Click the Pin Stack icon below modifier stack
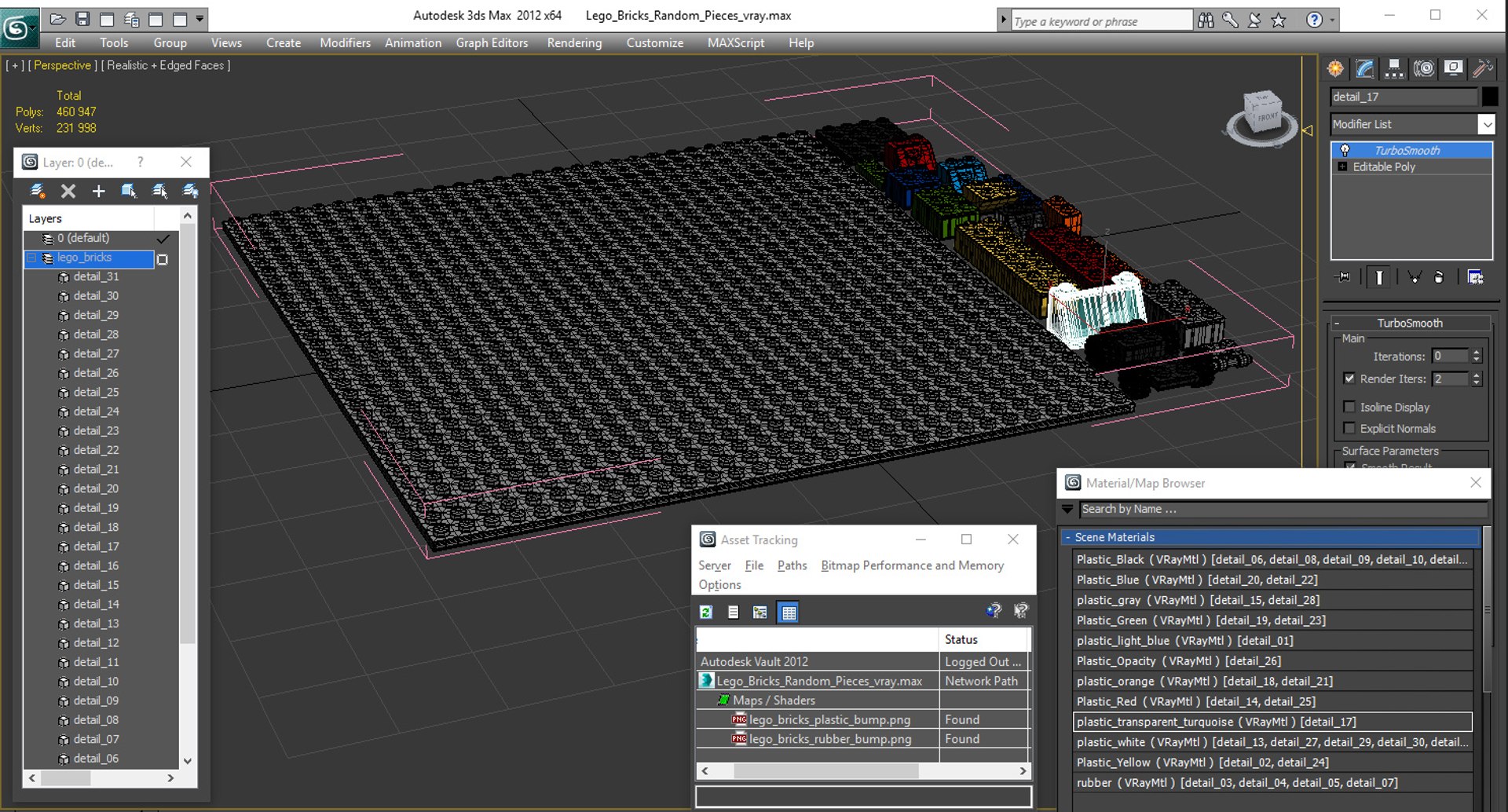This screenshot has height=812, width=1508. click(1344, 276)
